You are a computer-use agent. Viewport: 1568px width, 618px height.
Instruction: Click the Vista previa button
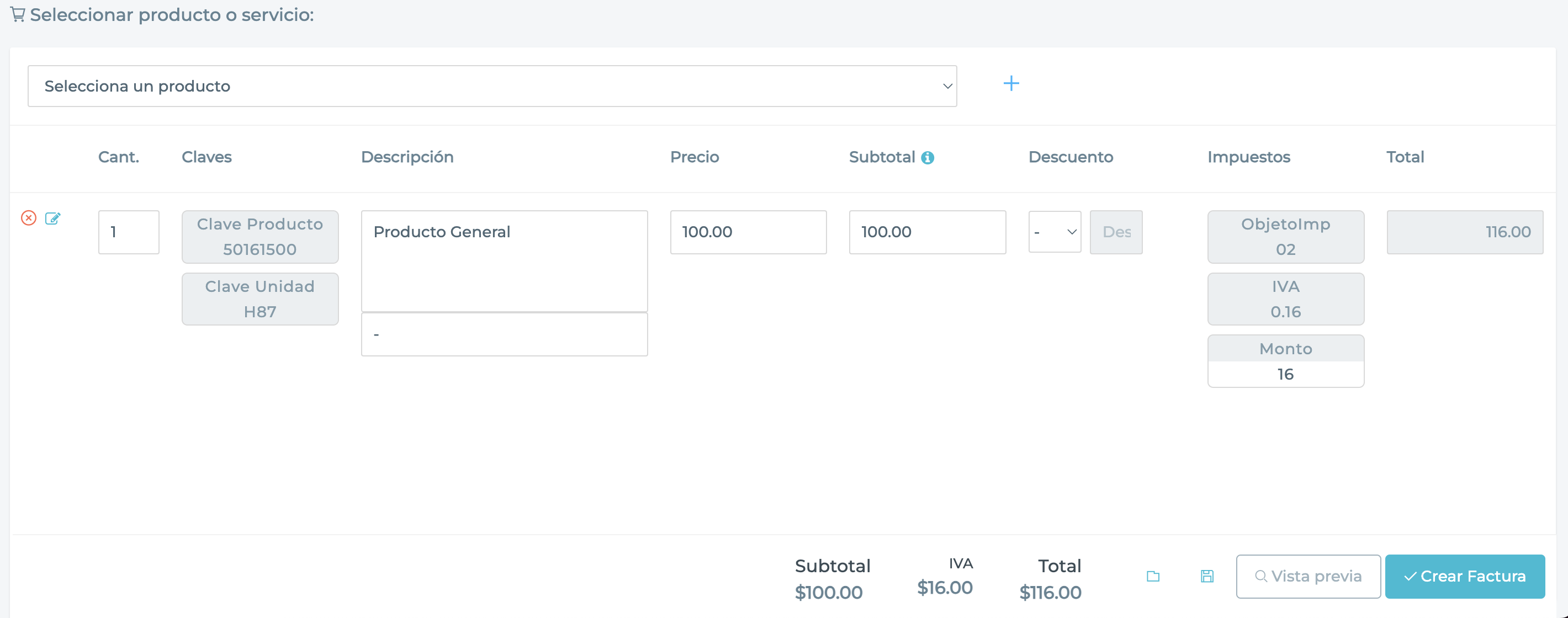1308,576
